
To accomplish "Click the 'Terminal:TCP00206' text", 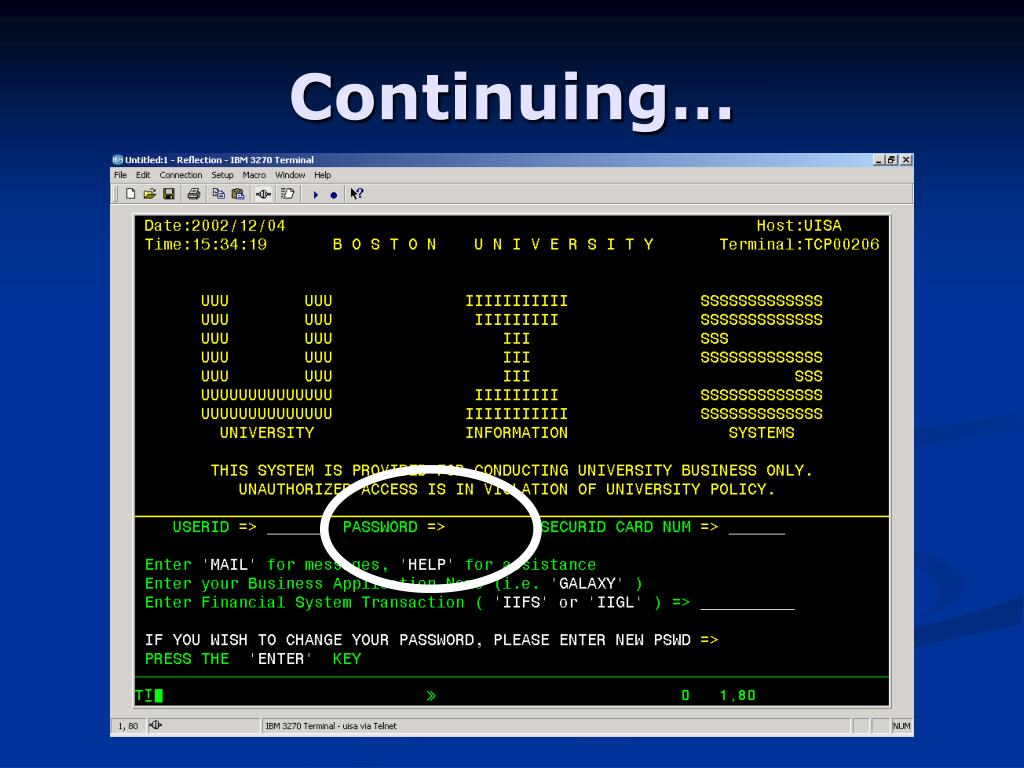I will pyautogui.click(x=799, y=245).
